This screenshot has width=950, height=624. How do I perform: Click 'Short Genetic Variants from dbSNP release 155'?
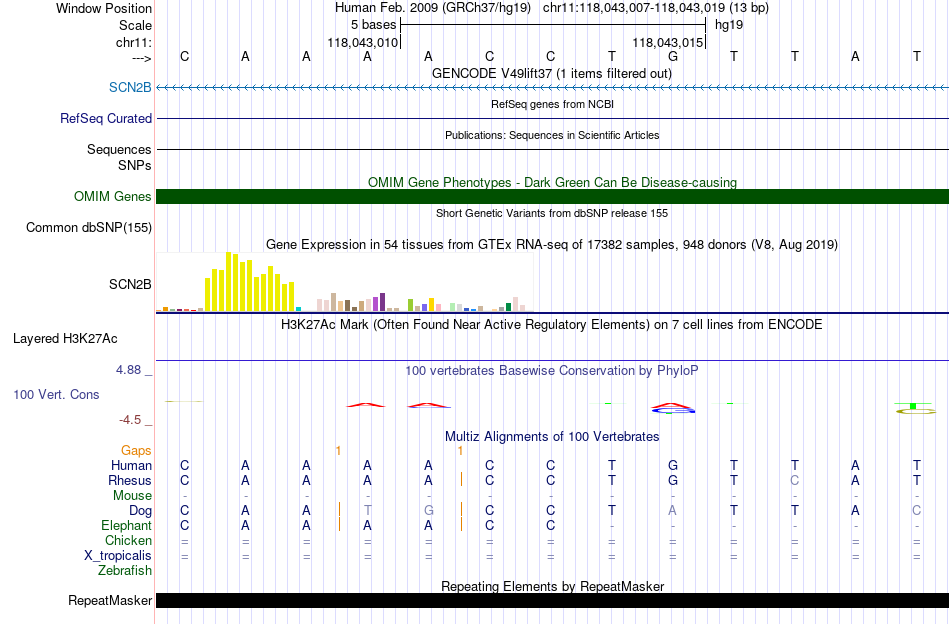pos(552,213)
